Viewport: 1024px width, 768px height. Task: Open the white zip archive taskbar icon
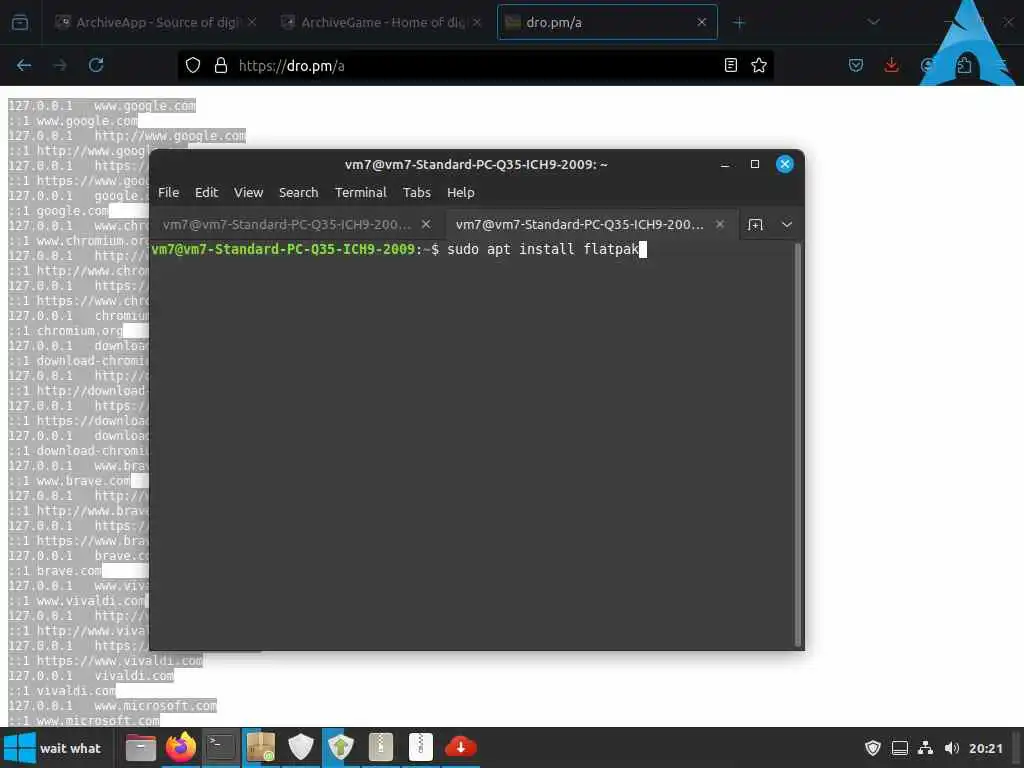(x=421, y=748)
